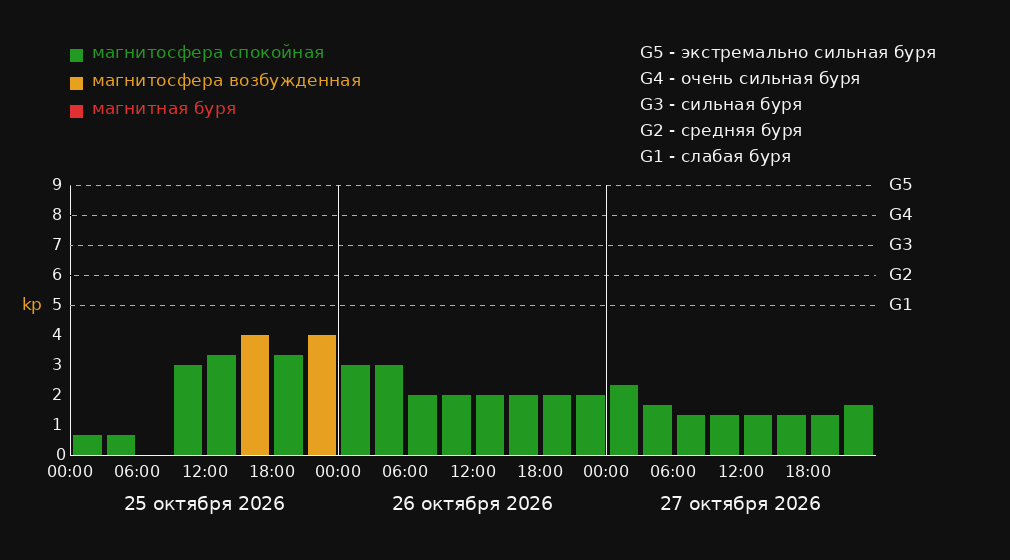Screen dimensions: 1010x560
Task: Click the 06:00 tick label under 25 October
Action: pos(137,472)
